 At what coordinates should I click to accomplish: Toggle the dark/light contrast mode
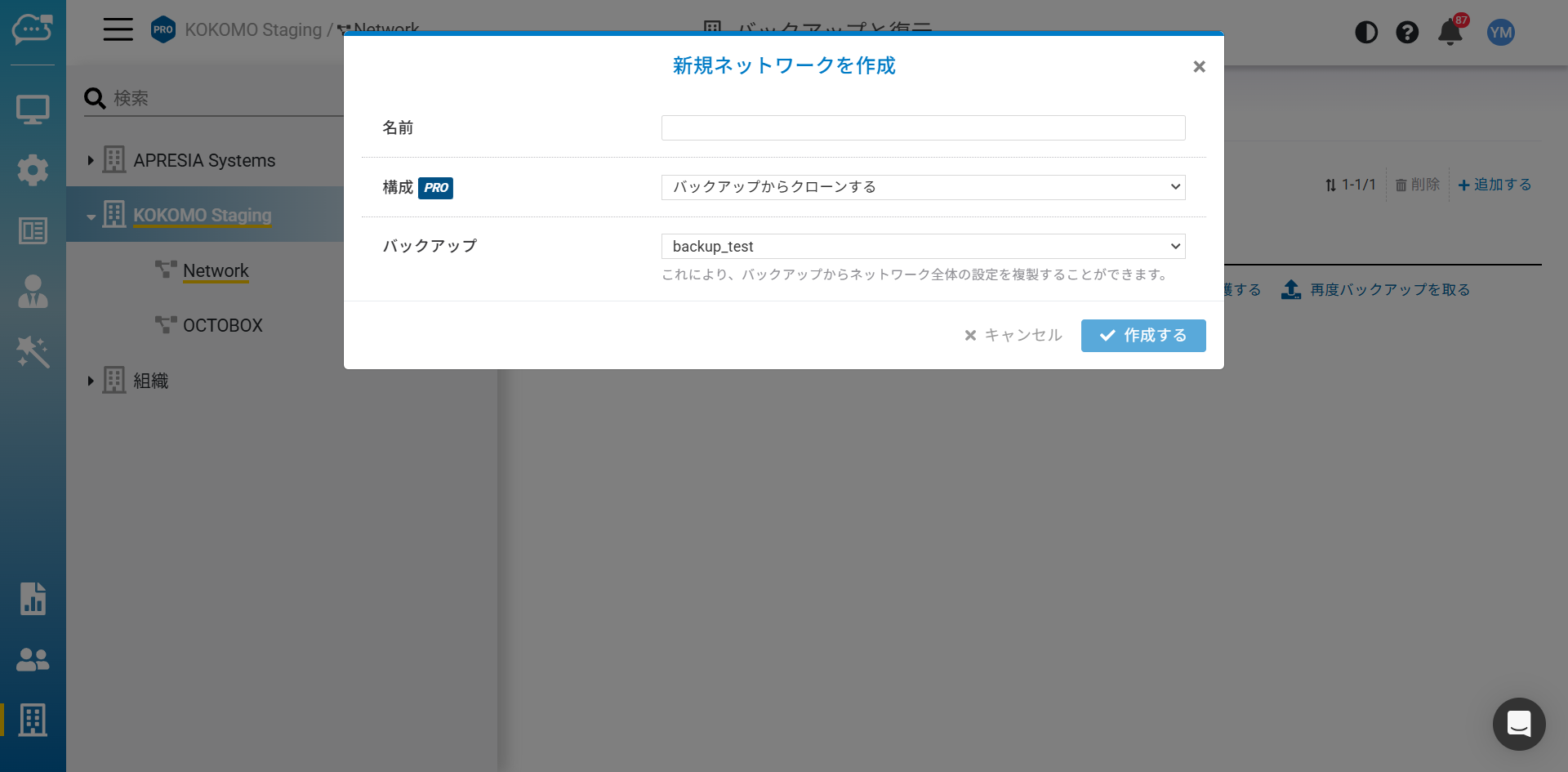[1366, 33]
